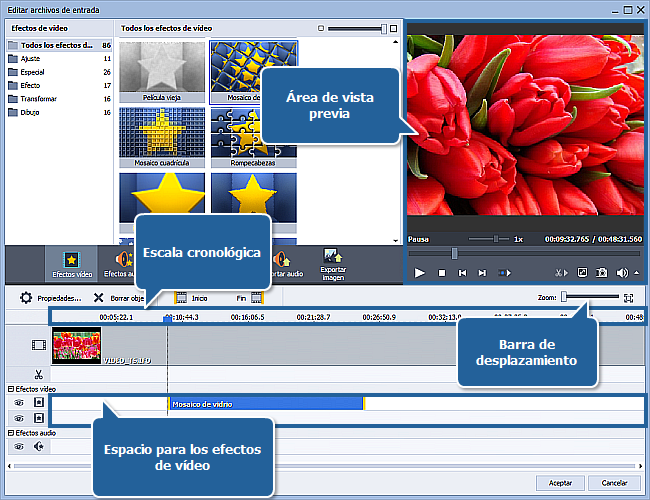650x500 pixels.
Task: Click the Exportar imagen toolbar icon
Action: coord(332,263)
